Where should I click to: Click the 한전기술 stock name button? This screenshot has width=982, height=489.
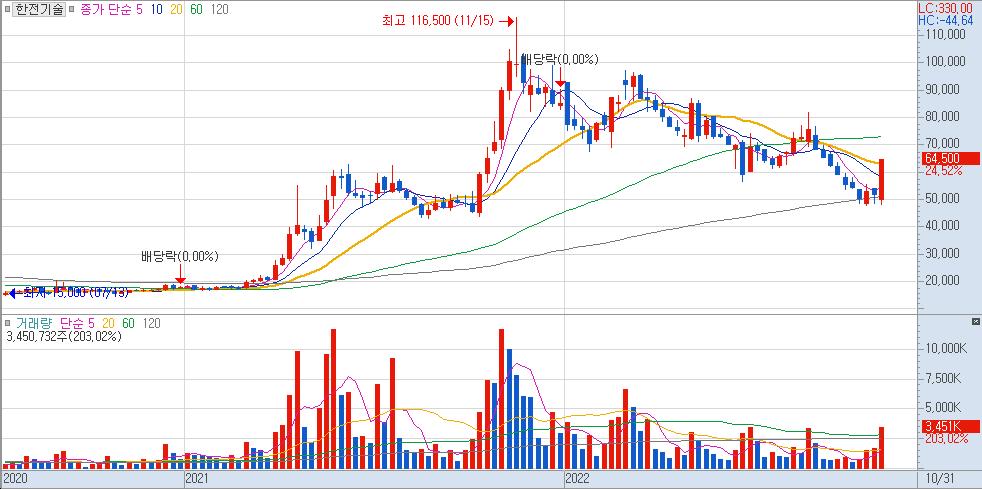click(x=38, y=9)
